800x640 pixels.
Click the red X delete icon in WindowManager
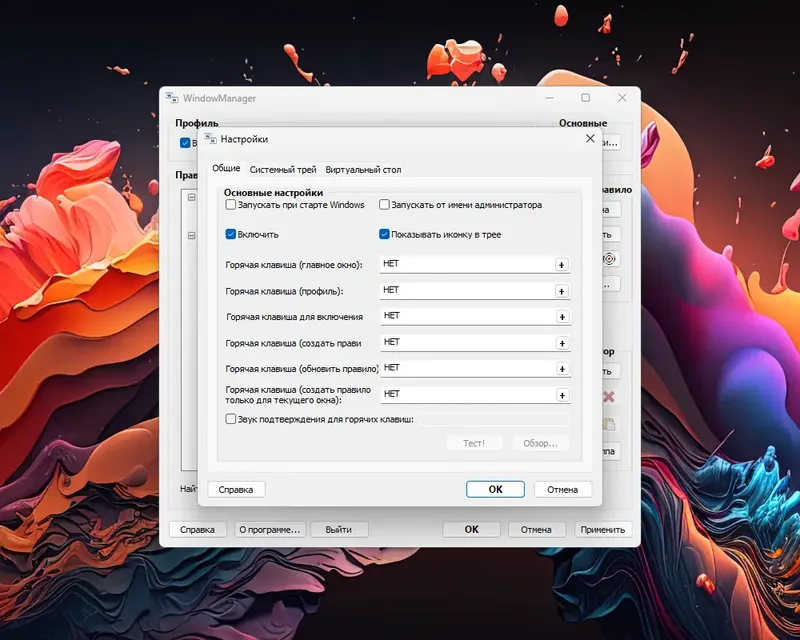pyautogui.click(x=608, y=397)
